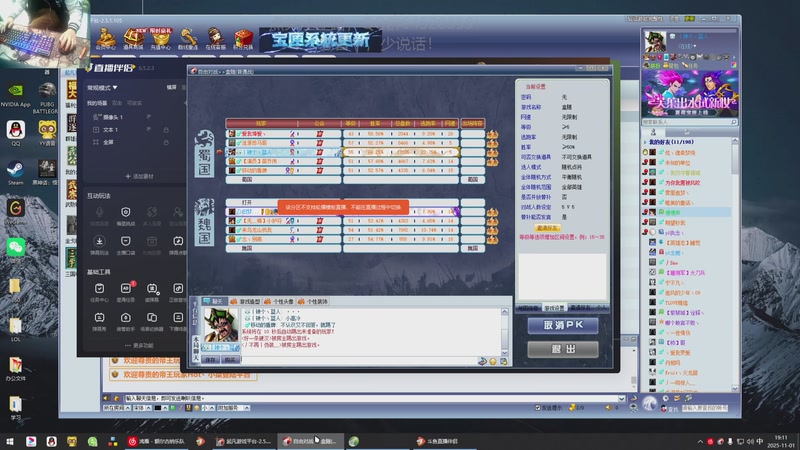800x450 pixels.
Task: Open the Windows Start menu
Action: coord(10,441)
